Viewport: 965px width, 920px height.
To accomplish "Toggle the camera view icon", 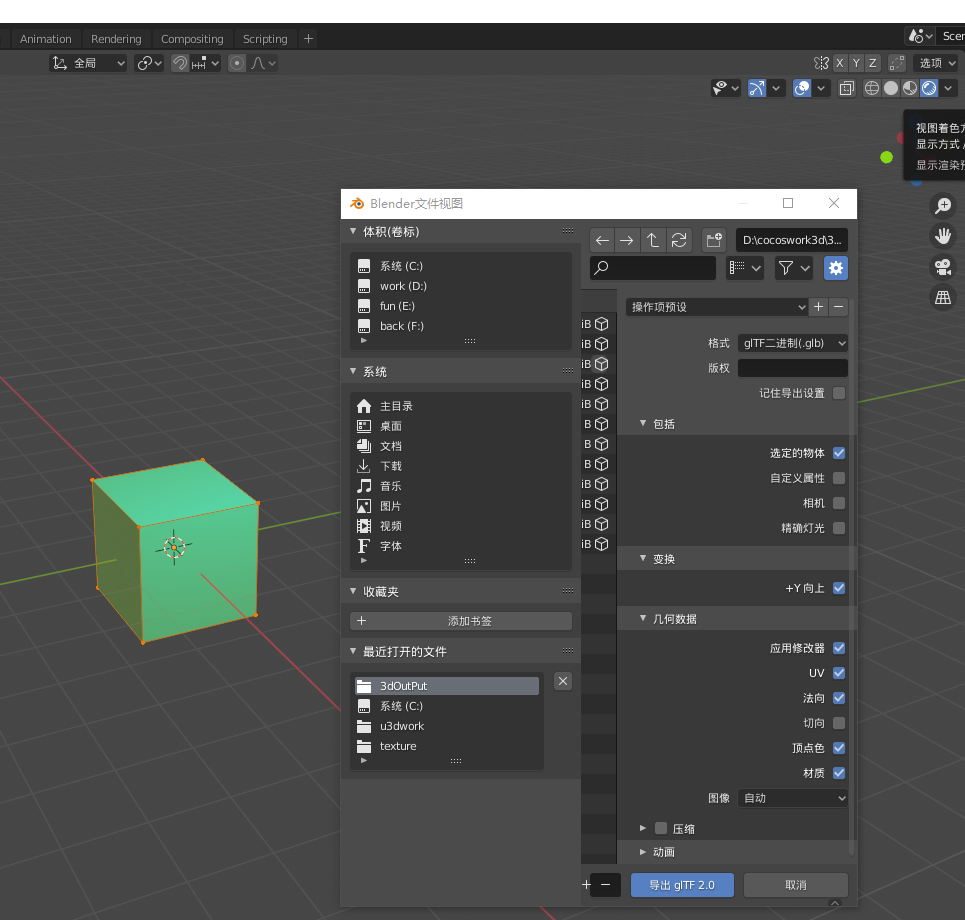I will click(942, 267).
